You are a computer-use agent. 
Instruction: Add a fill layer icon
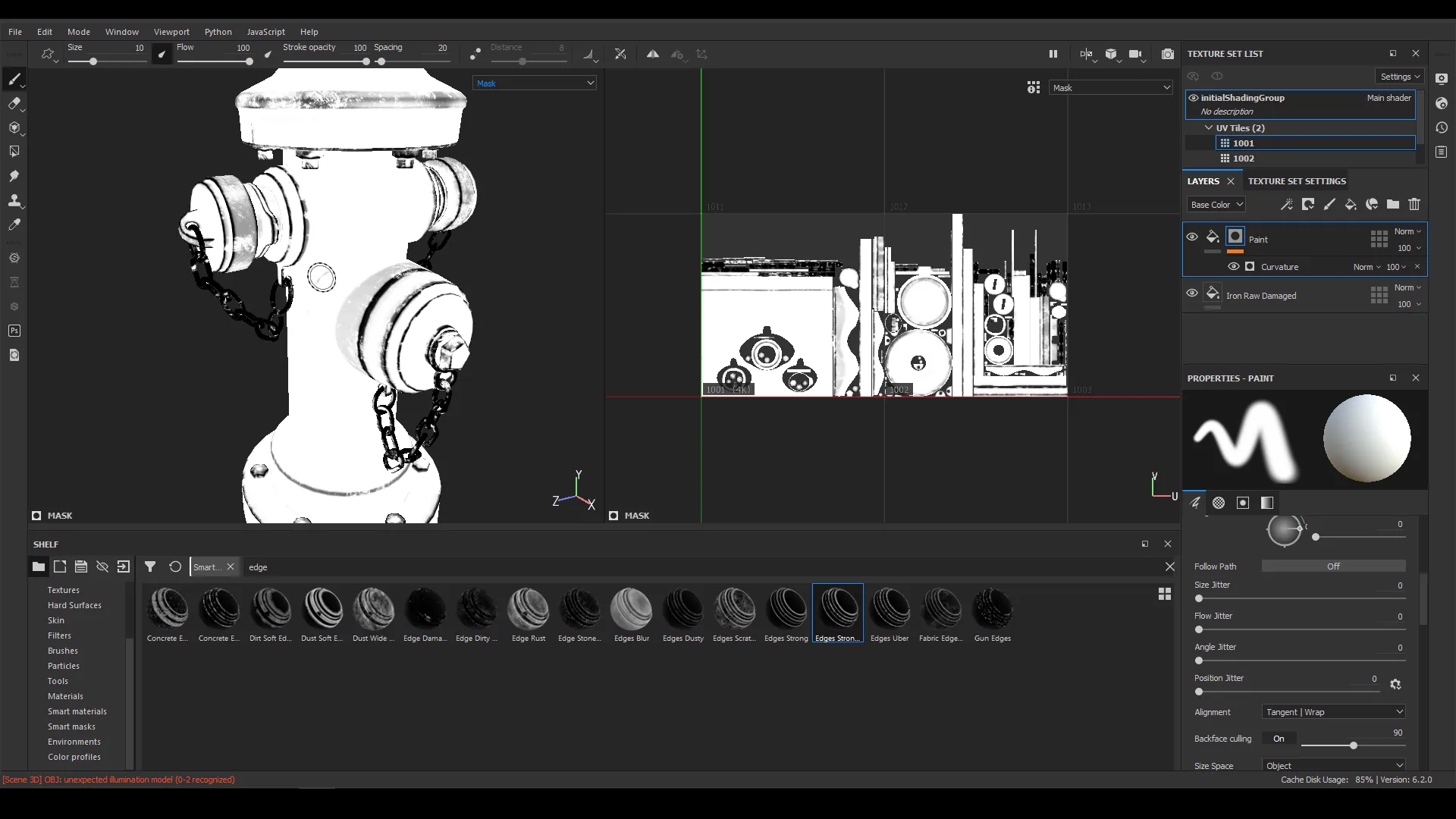1351,204
